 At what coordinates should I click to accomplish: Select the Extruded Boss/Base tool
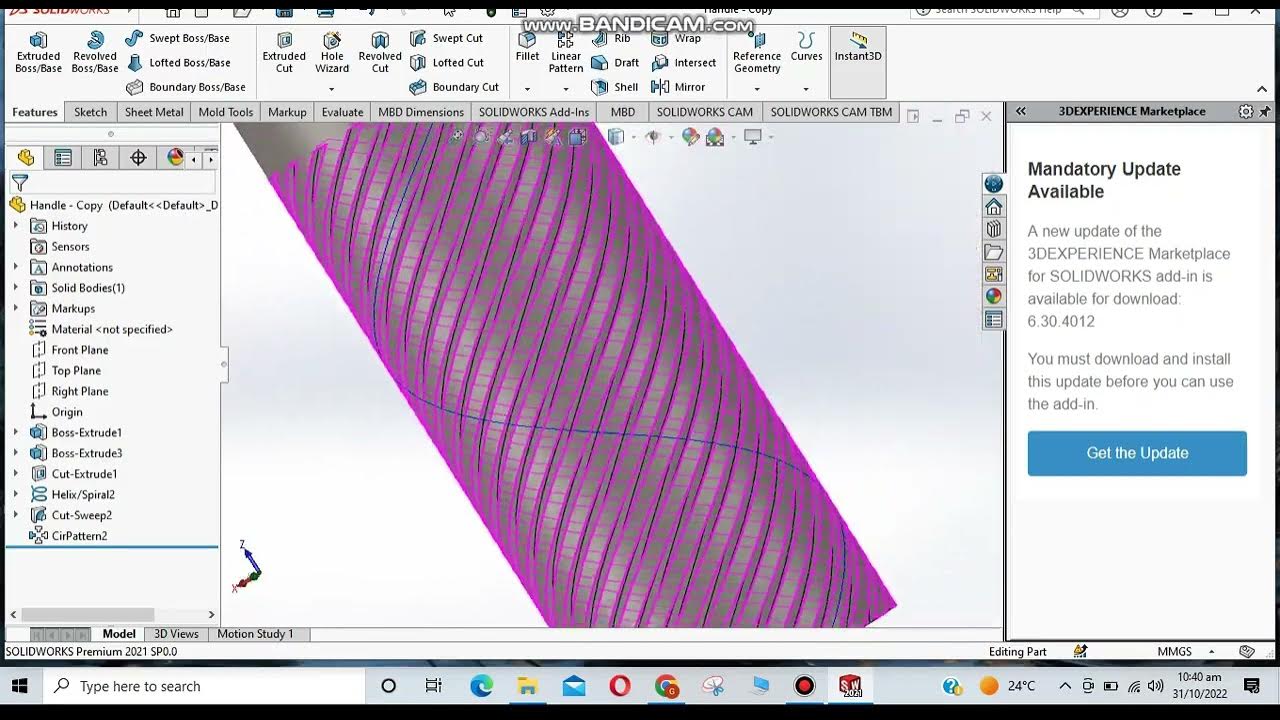click(38, 52)
